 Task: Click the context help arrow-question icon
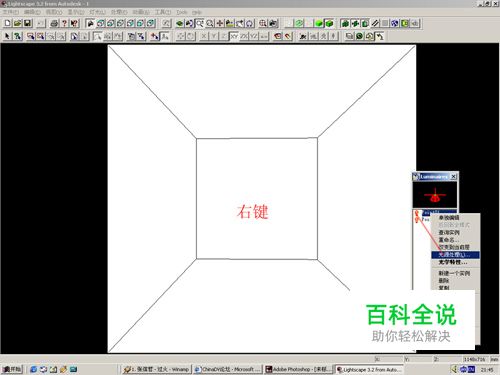point(74,23)
